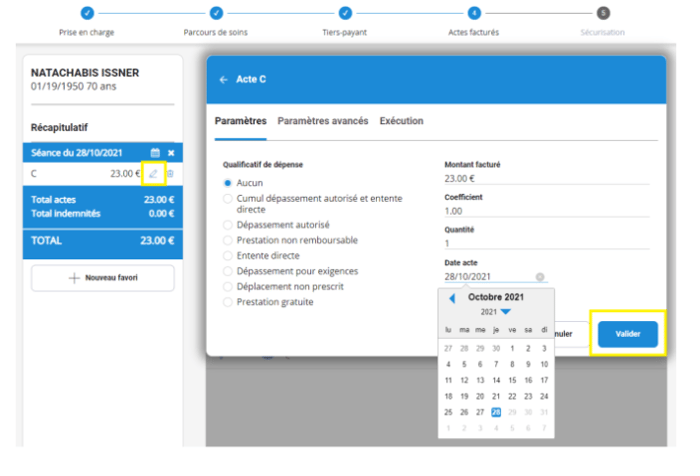
Task: Switch to the Exécution tab
Action: tap(401, 121)
